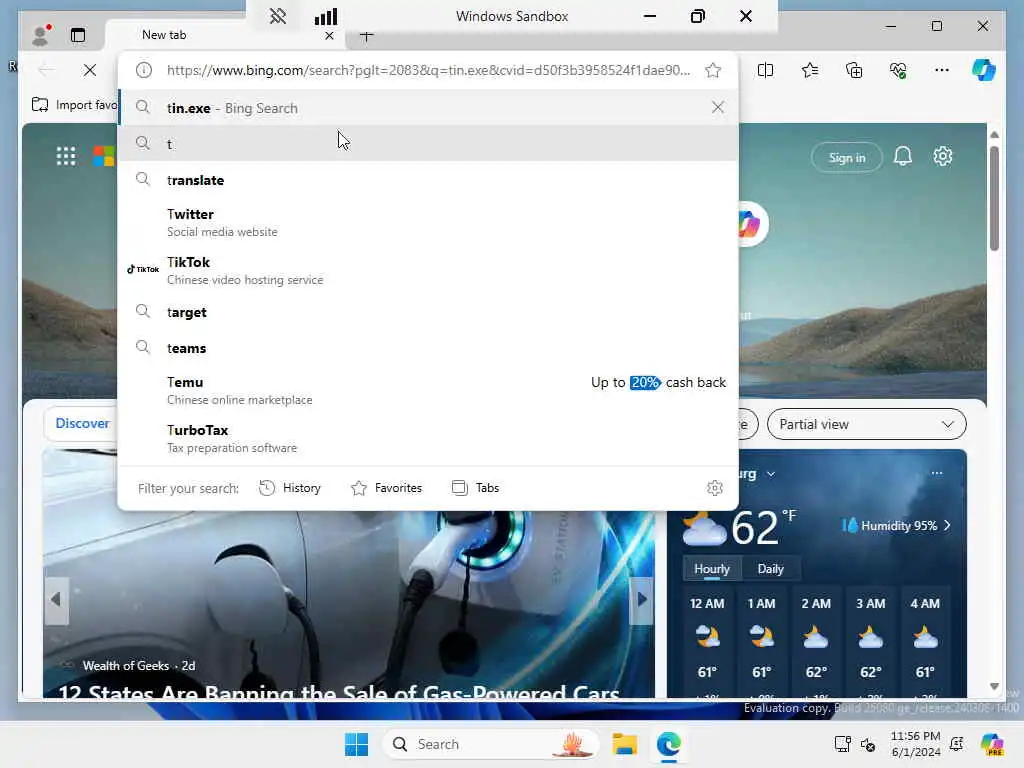Switch weather to Hourly tab

pyautogui.click(x=712, y=569)
